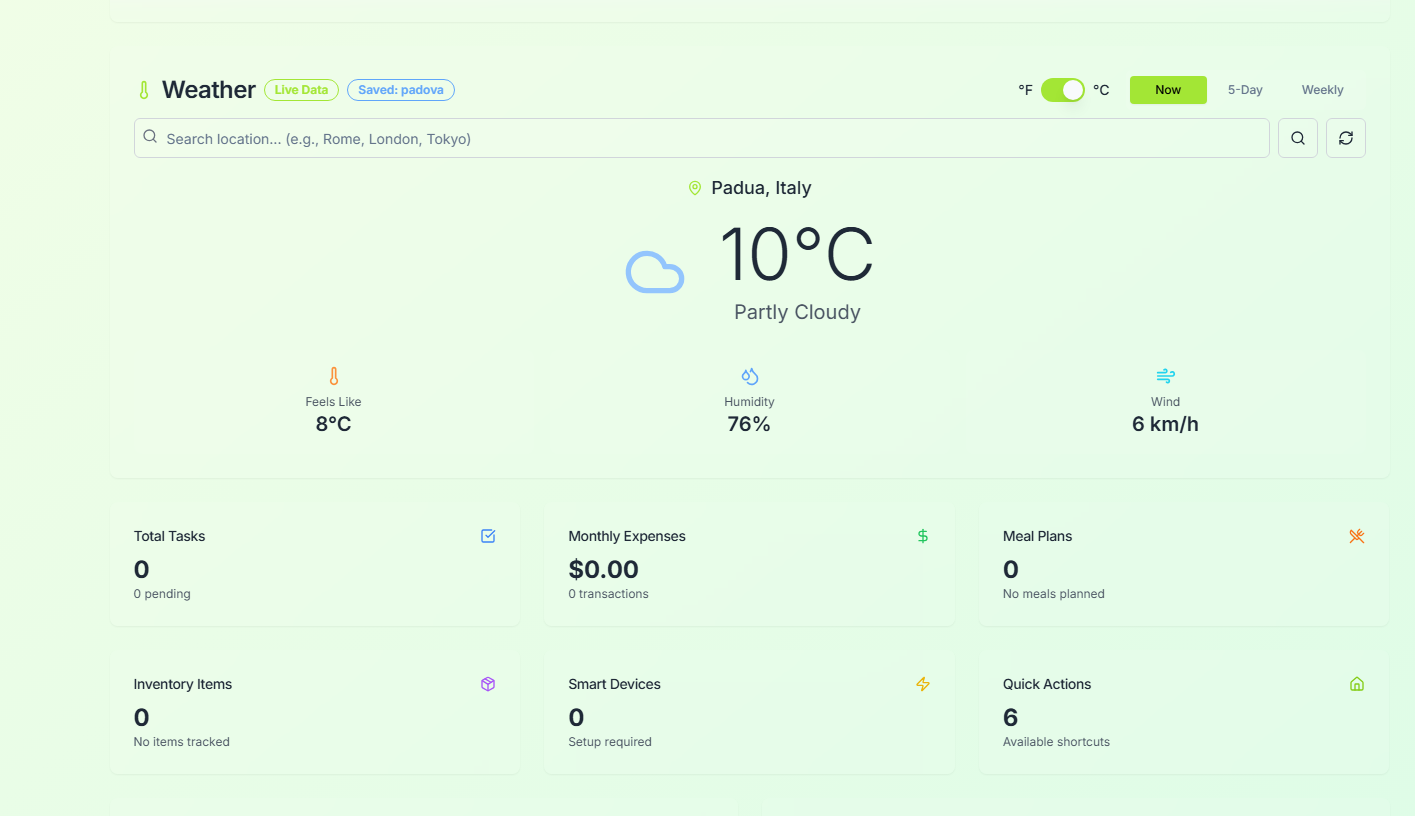Click the location pin beside Padua, Italy
Image resolution: width=1415 pixels, height=816 pixels.
tap(695, 187)
